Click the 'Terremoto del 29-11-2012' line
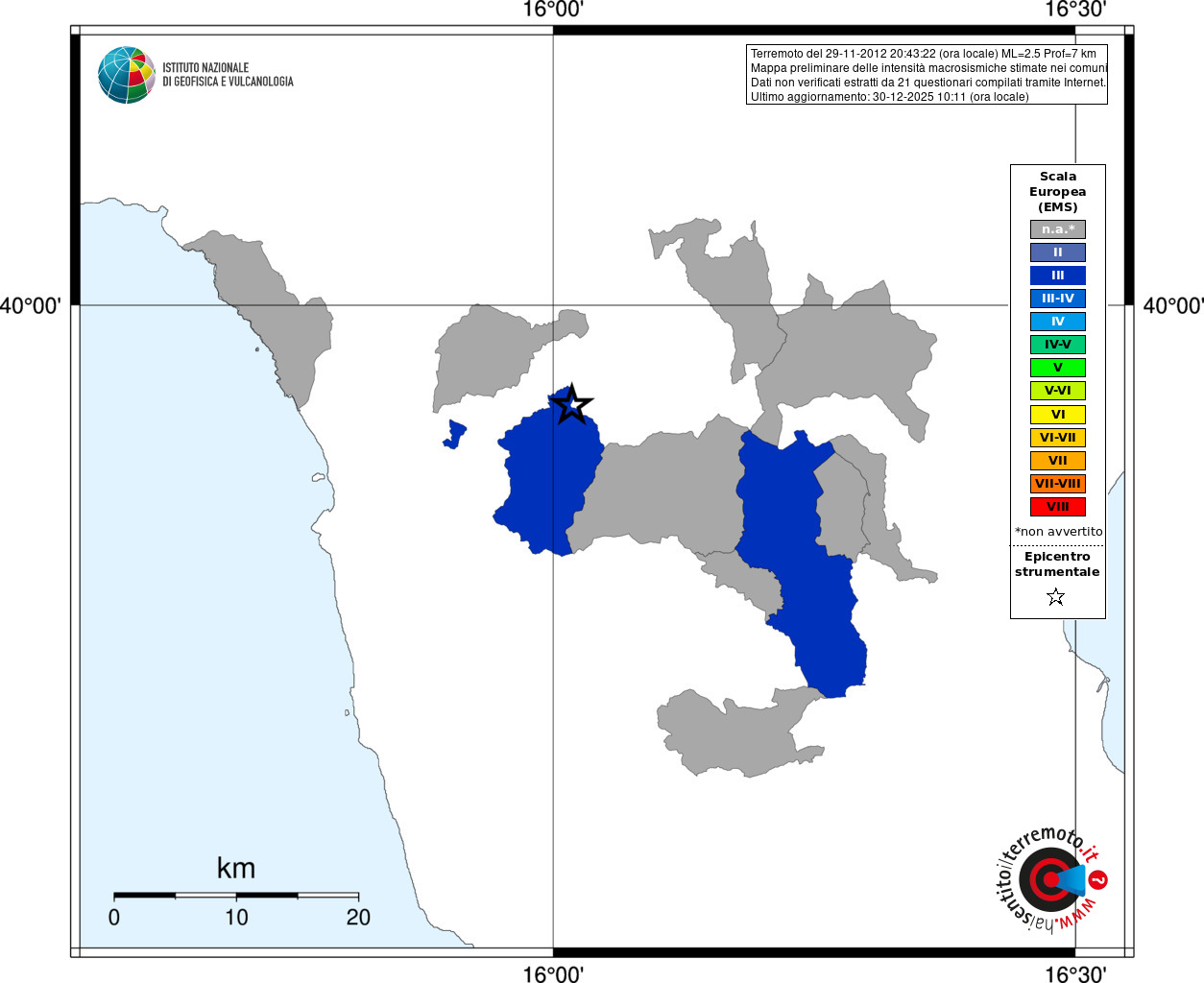This screenshot has height=983, width=1204. [x=924, y=54]
